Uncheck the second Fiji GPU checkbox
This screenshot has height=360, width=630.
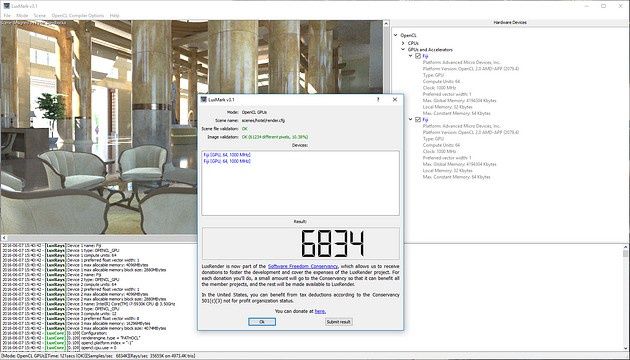(x=418, y=119)
